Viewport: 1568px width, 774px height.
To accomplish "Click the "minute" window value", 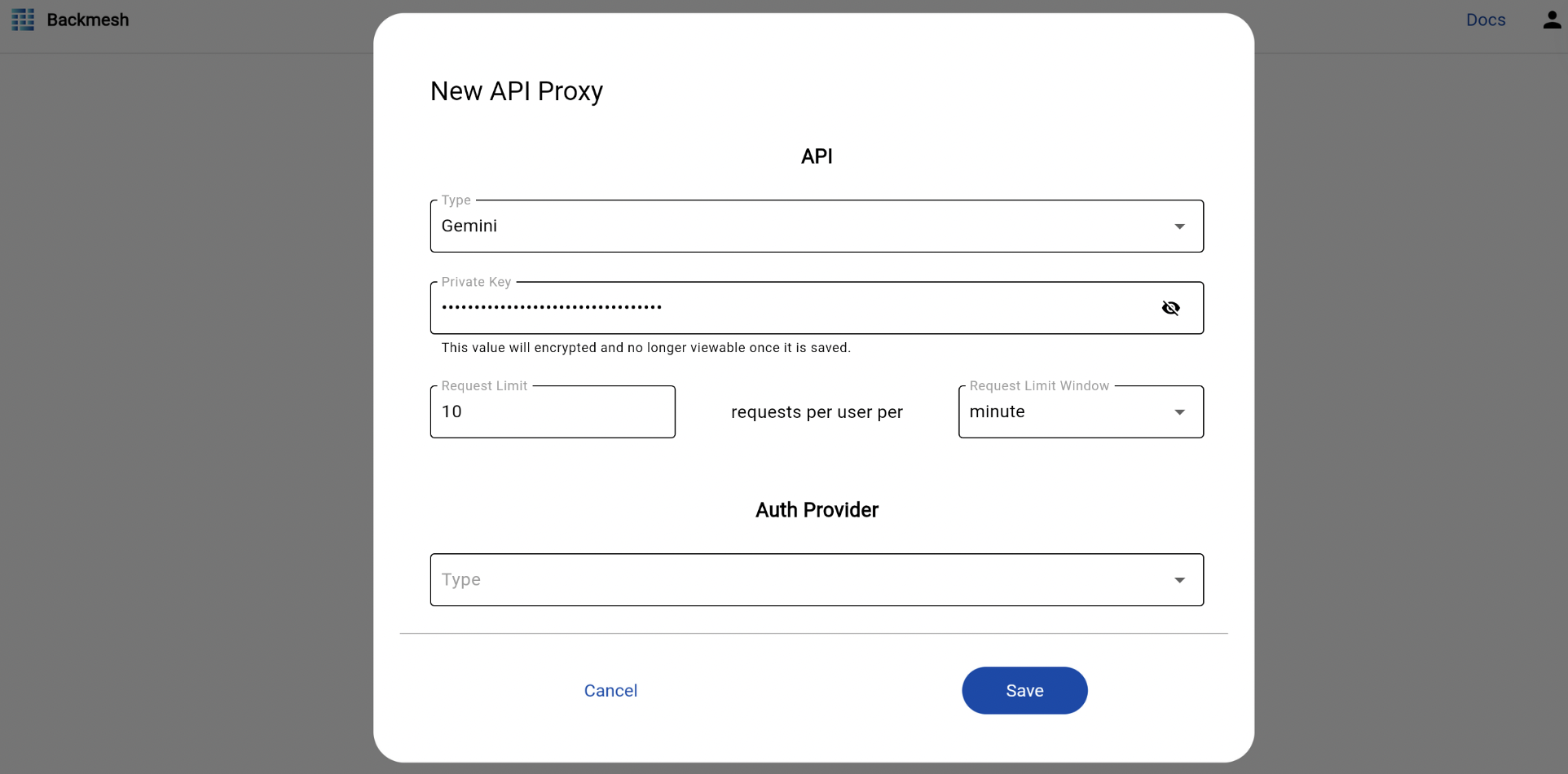I will point(997,412).
